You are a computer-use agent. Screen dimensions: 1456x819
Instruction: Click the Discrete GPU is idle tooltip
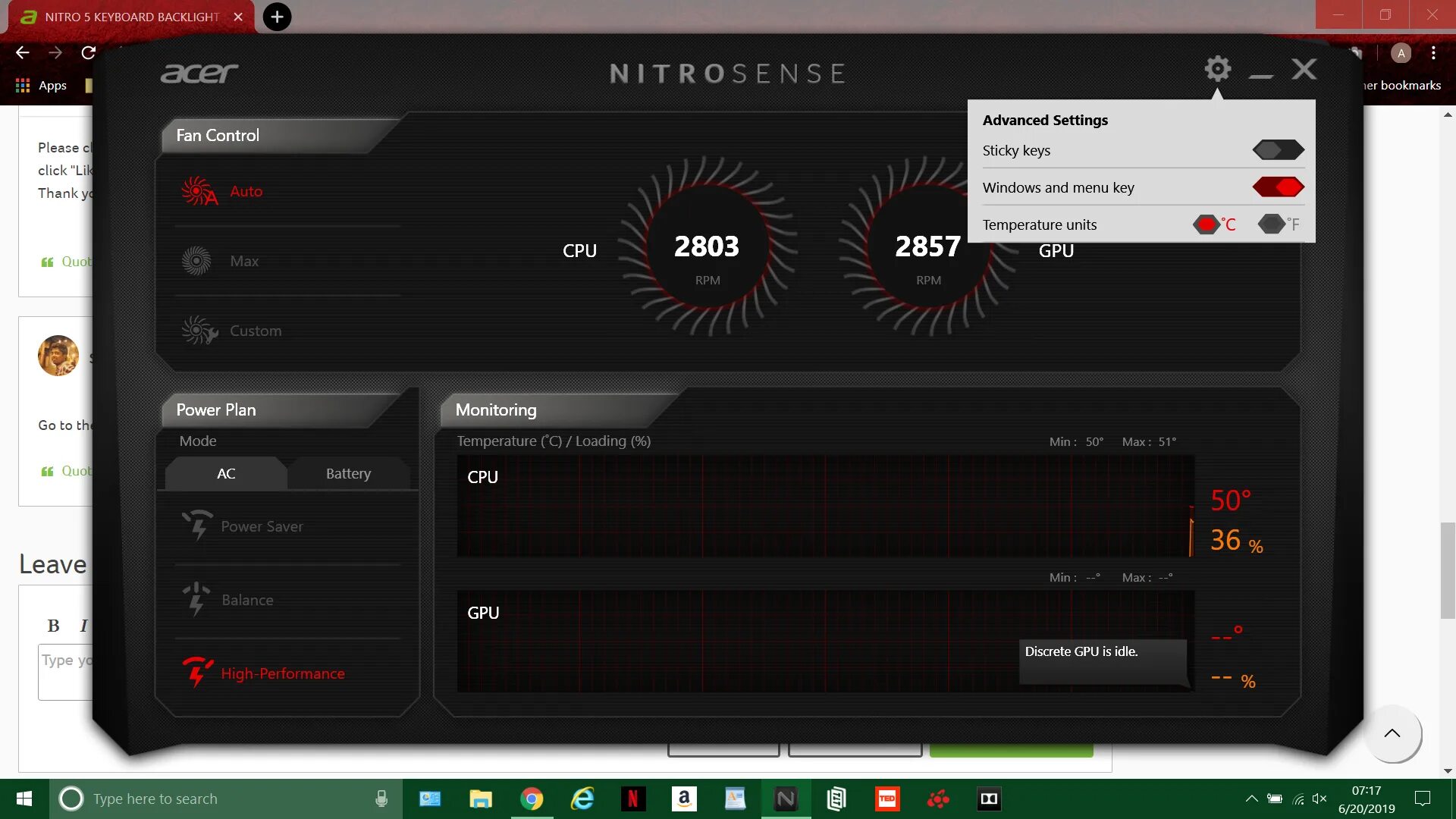(1103, 661)
